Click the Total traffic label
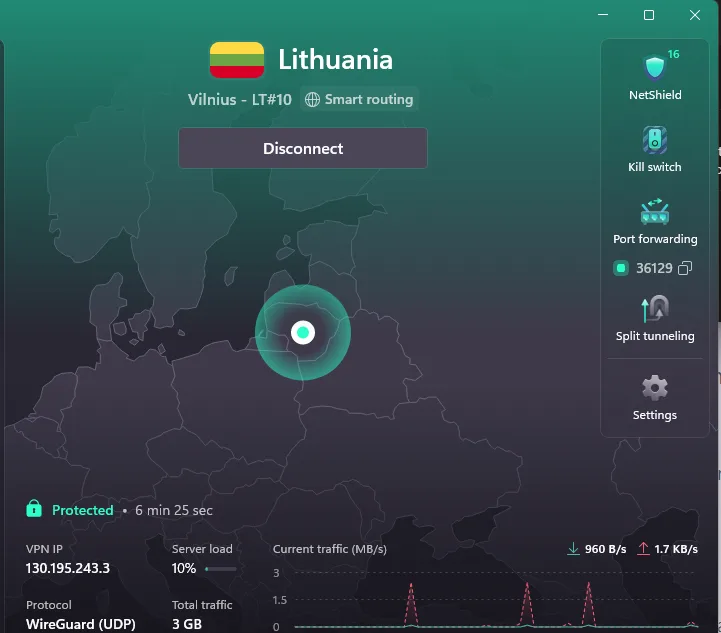This screenshot has width=721, height=633. 202,605
